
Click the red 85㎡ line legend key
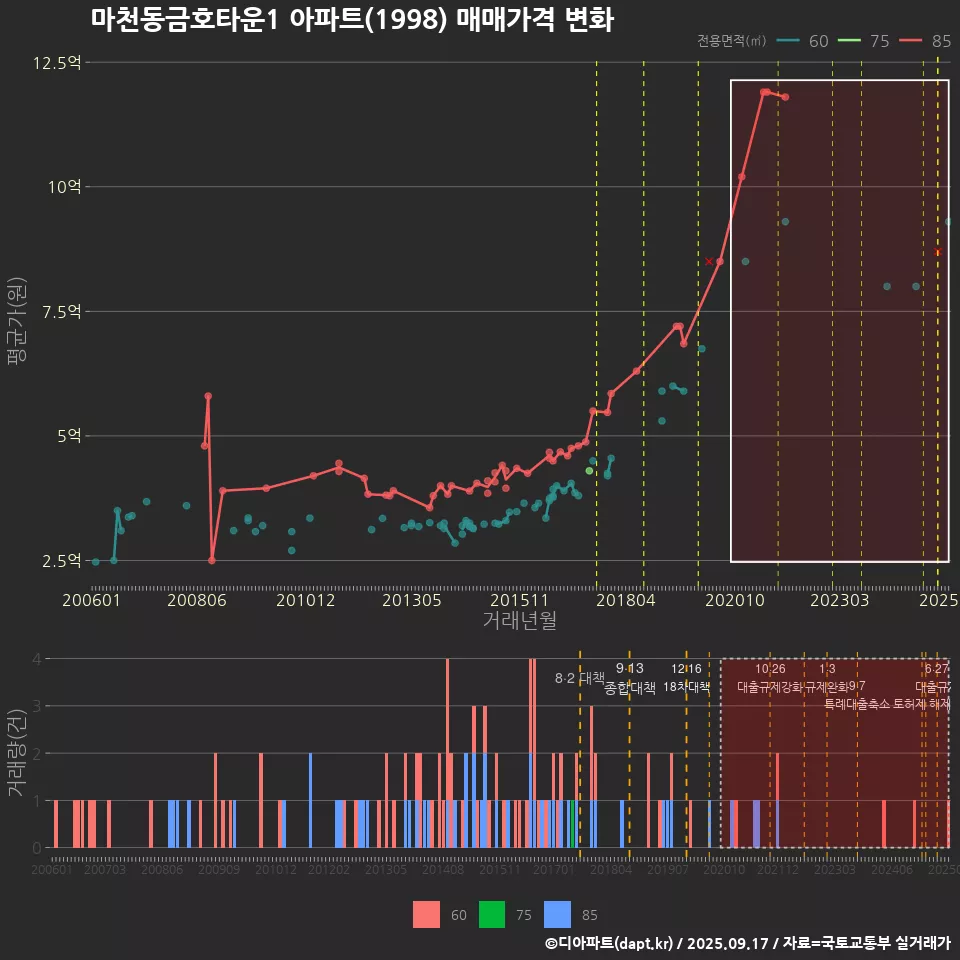click(910, 41)
